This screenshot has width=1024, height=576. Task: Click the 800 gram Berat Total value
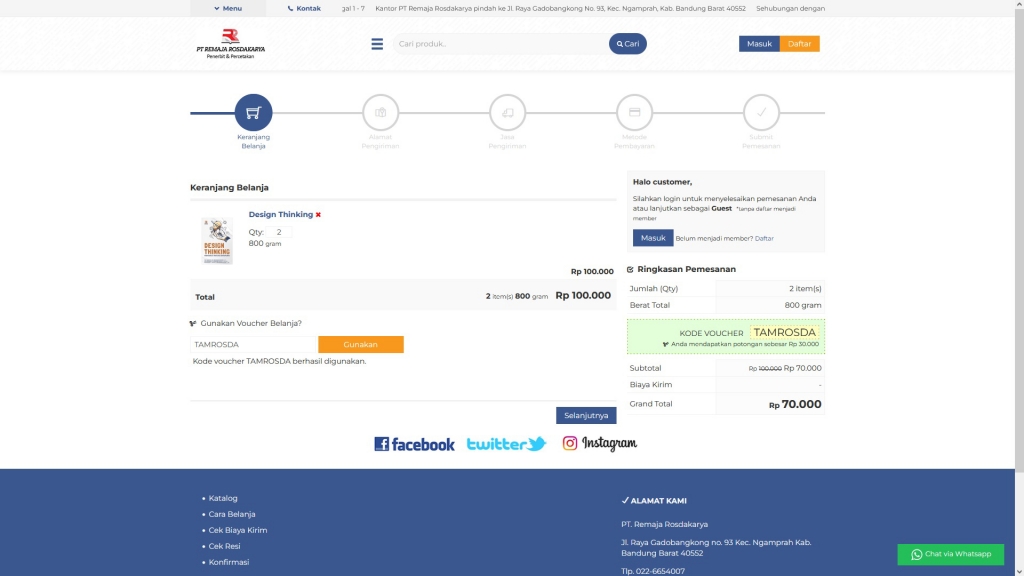803,305
